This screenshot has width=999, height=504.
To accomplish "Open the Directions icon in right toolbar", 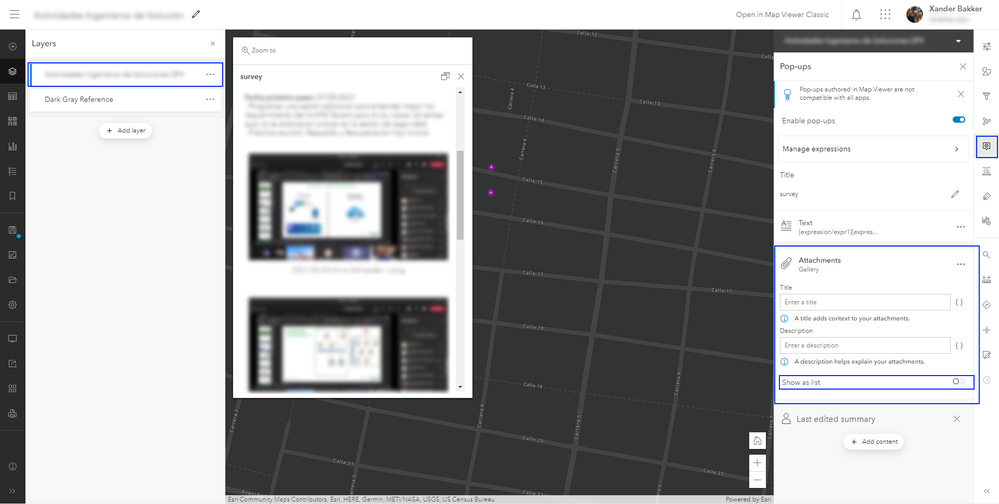I will coord(986,305).
